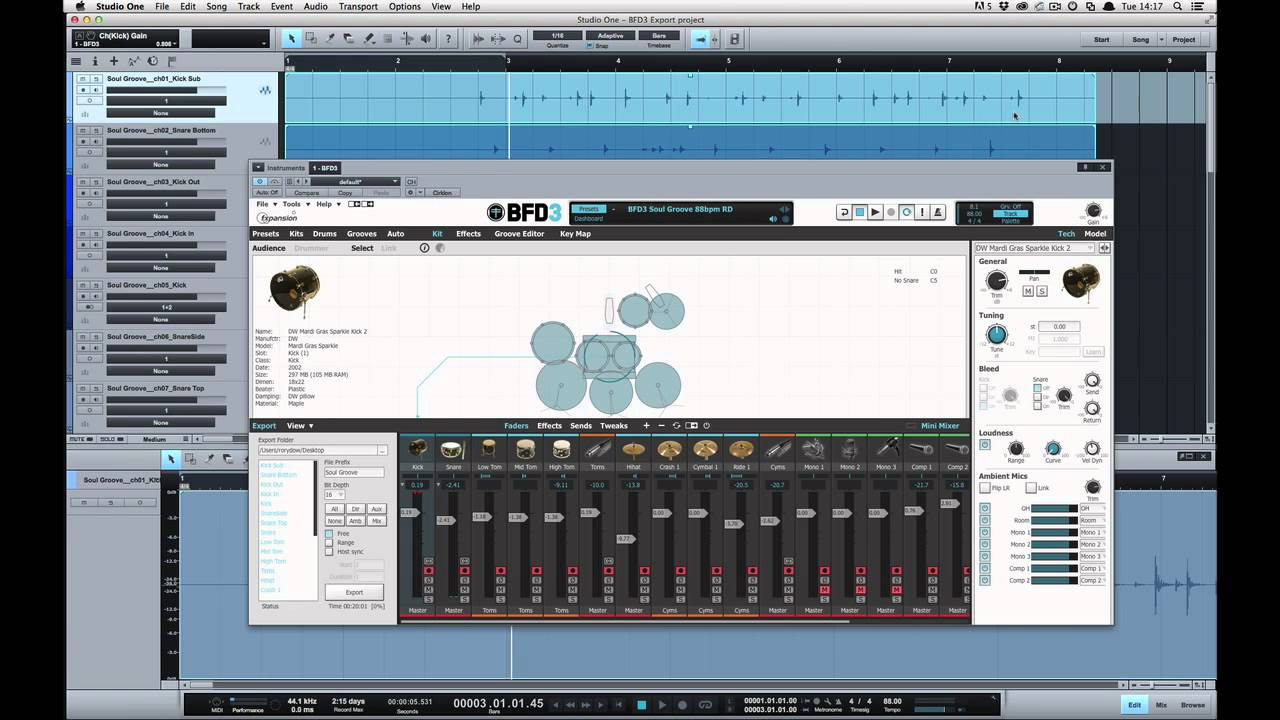Switch to the Key Map tab

click(575, 234)
